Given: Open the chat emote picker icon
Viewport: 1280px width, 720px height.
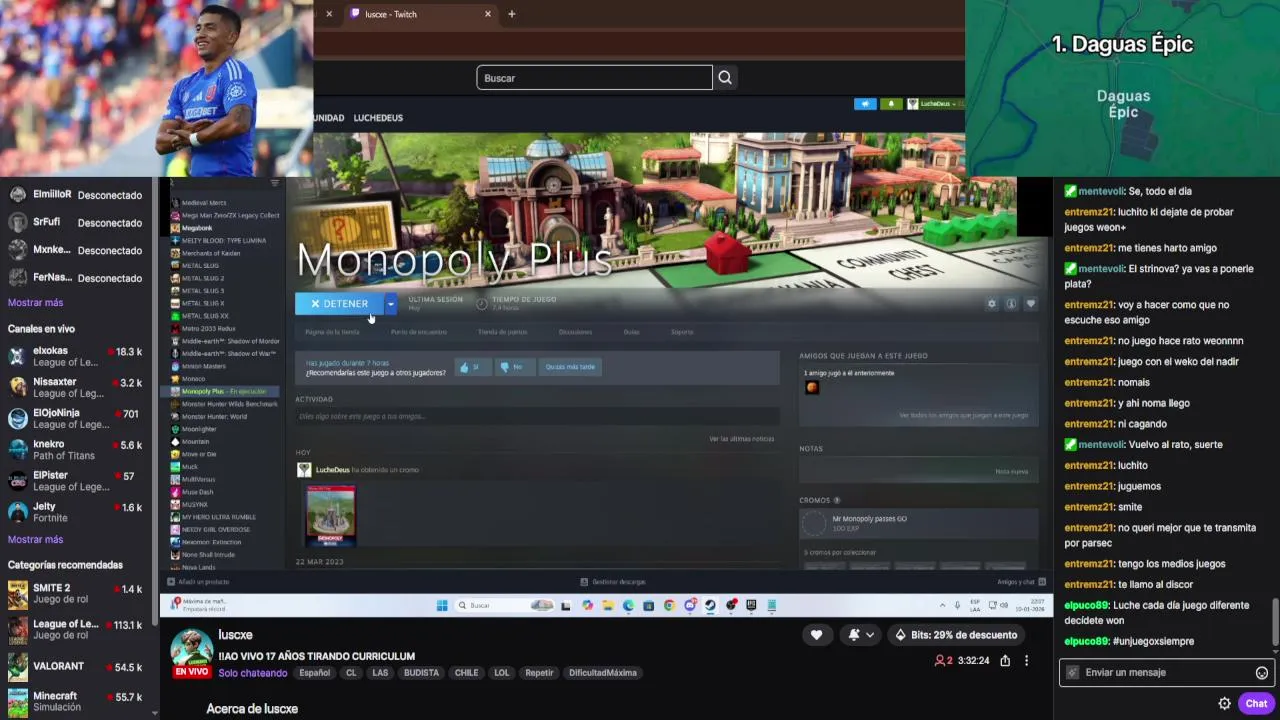Looking at the screenshot, I should click(x=1261, y=673).
